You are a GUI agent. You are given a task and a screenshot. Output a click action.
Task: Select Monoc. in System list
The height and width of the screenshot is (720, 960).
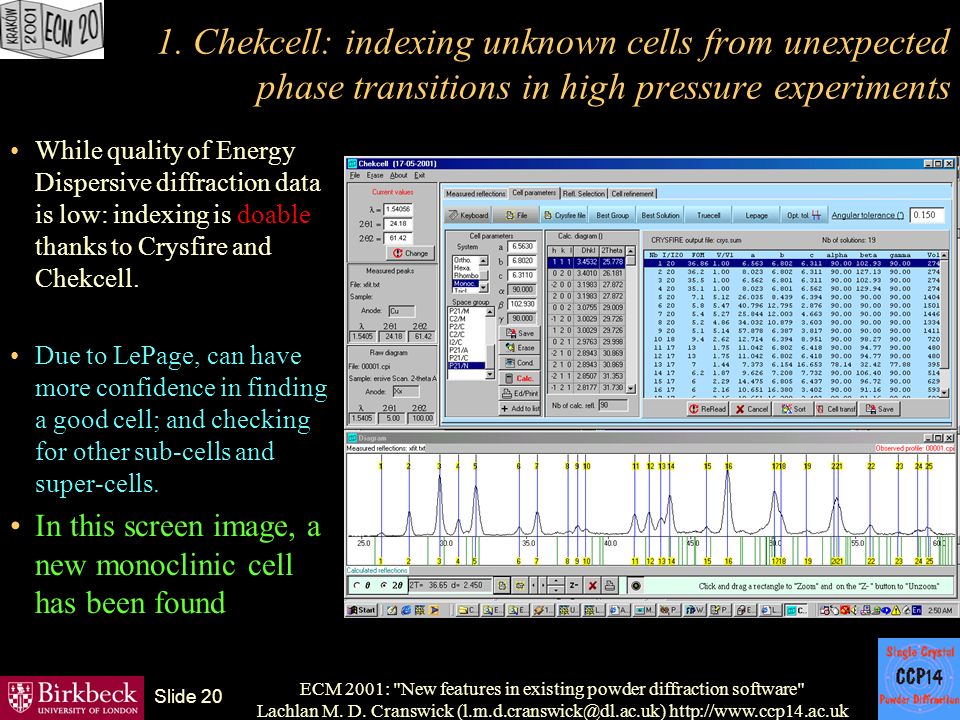tap(465, 283)
